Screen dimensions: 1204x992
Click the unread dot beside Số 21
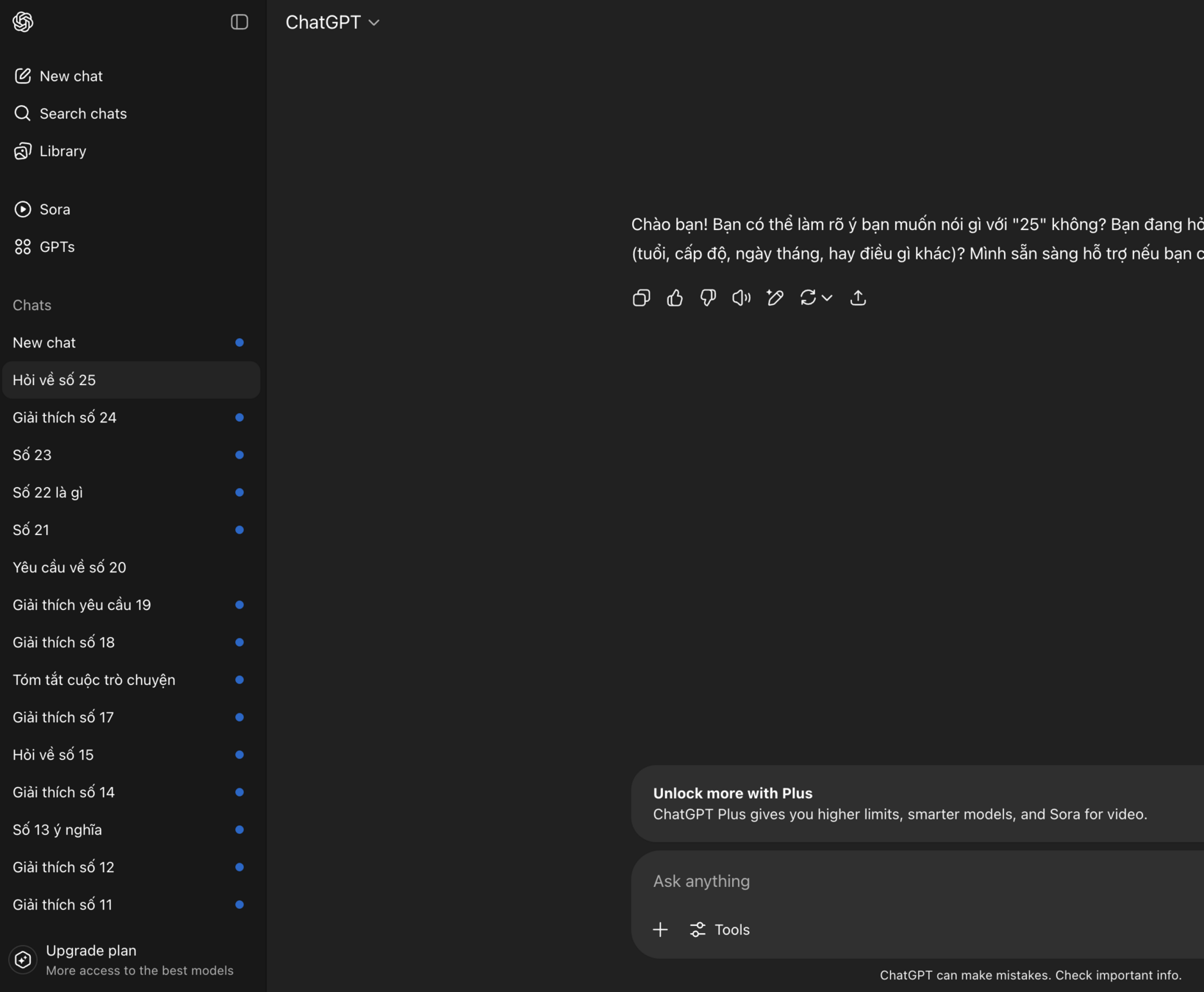[x=240, y=530]
